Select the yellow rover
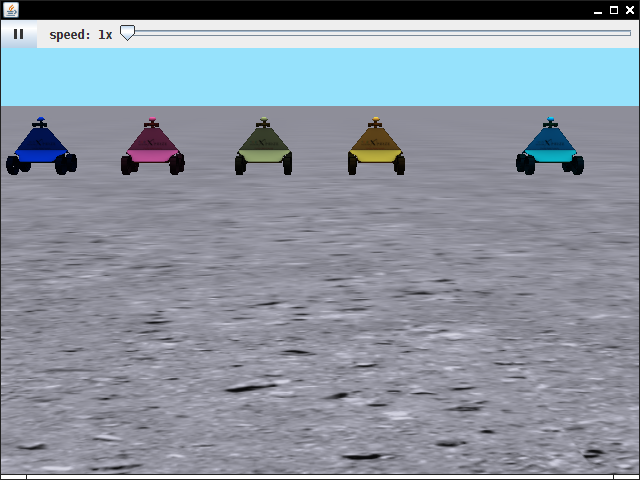The height and width of the screenshot is (480, 640). 376,148
